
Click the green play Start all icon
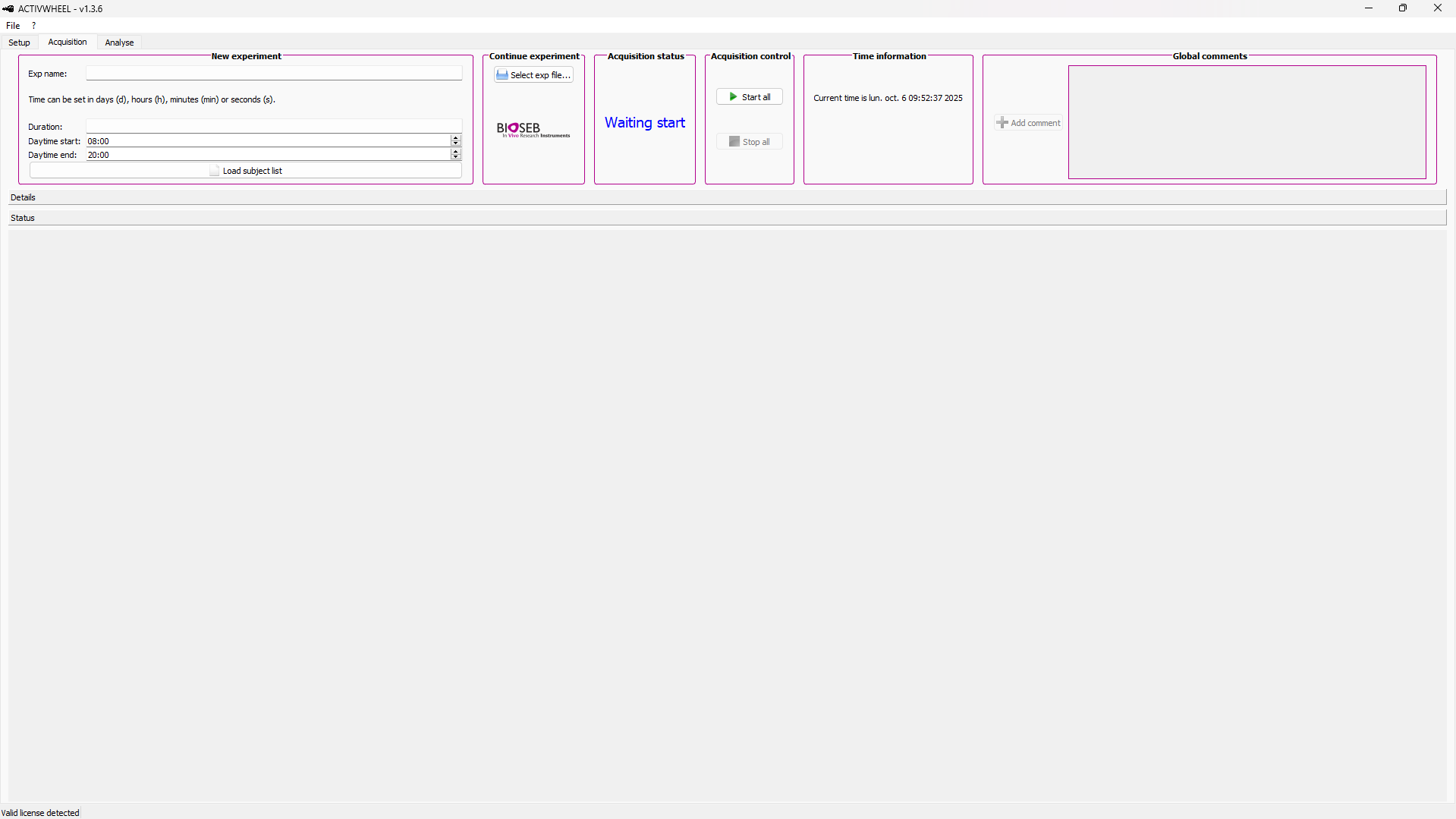pyautogui.click(x=733, y=97)
